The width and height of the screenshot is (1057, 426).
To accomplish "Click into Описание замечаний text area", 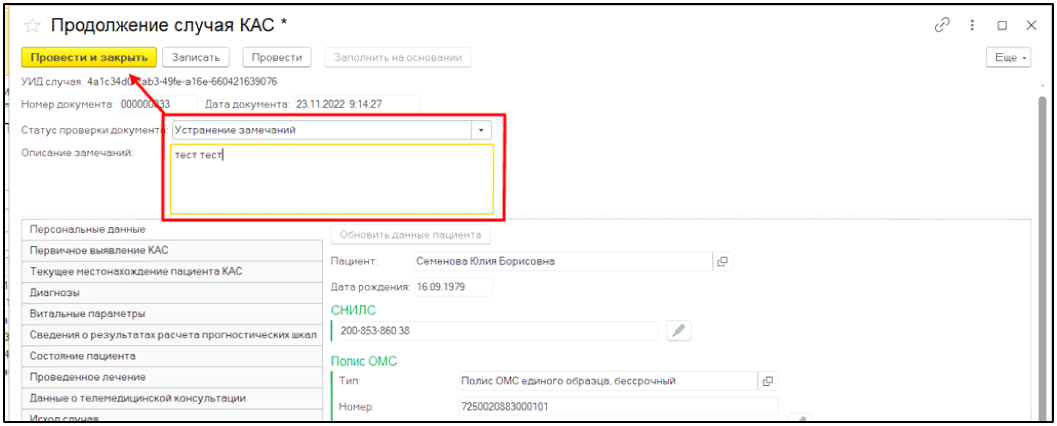I will (x=331, y=180).
